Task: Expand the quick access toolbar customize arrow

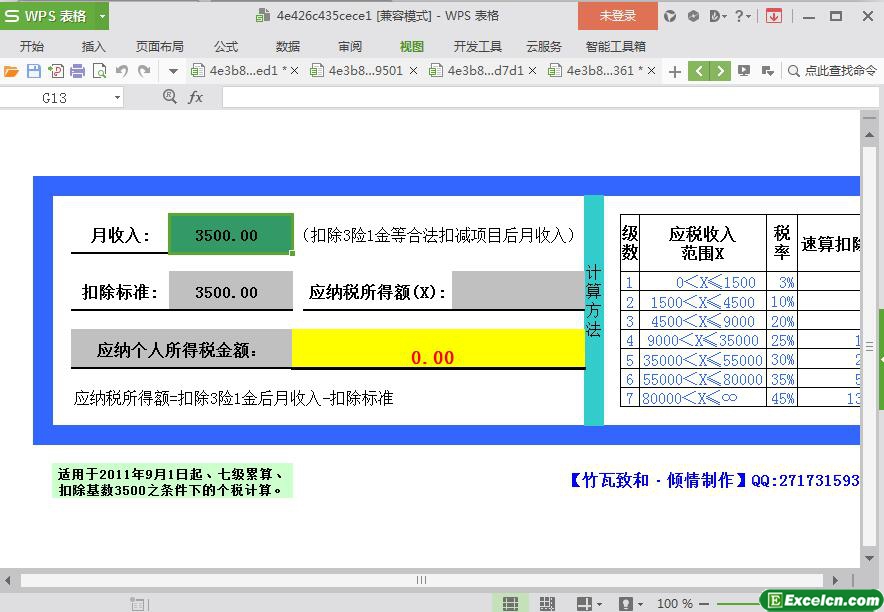Action: tap(173, 71)
